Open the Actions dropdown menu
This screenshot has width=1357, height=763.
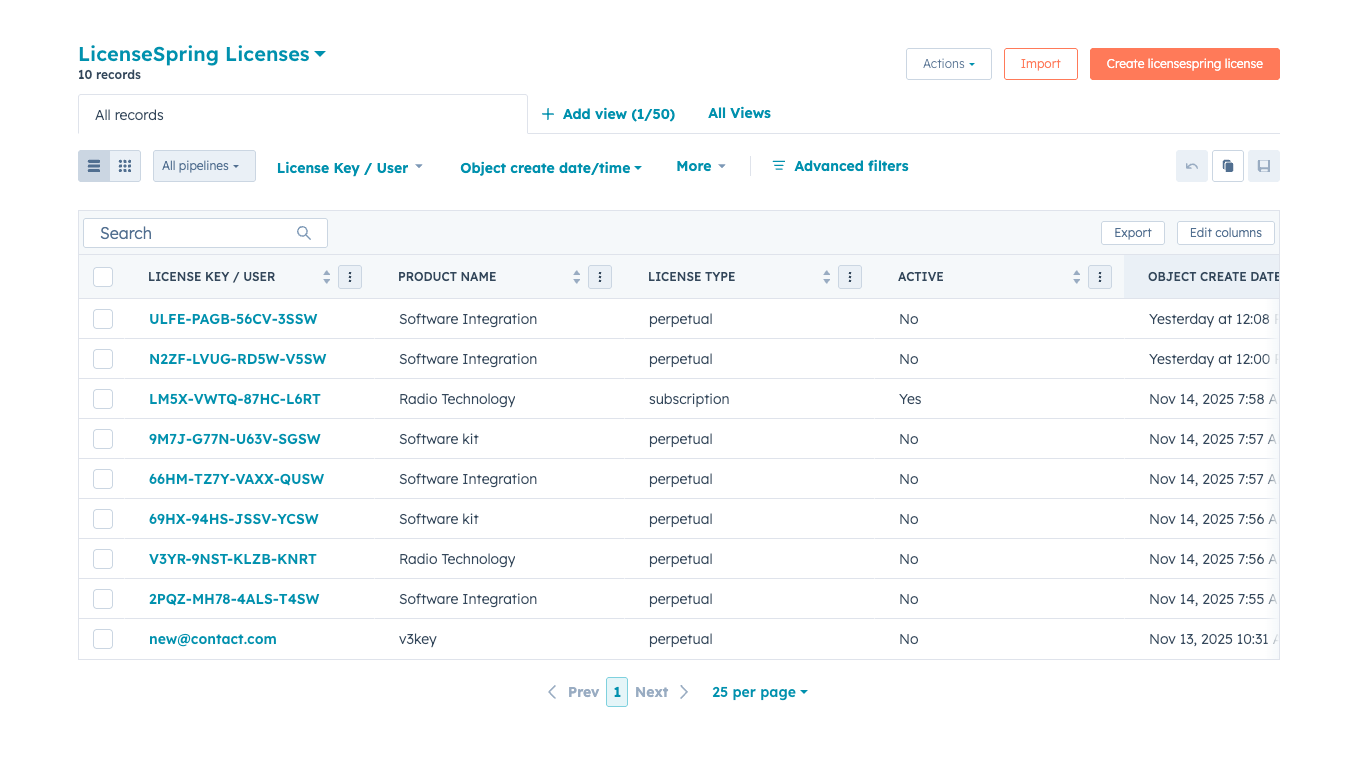point(948,64)
